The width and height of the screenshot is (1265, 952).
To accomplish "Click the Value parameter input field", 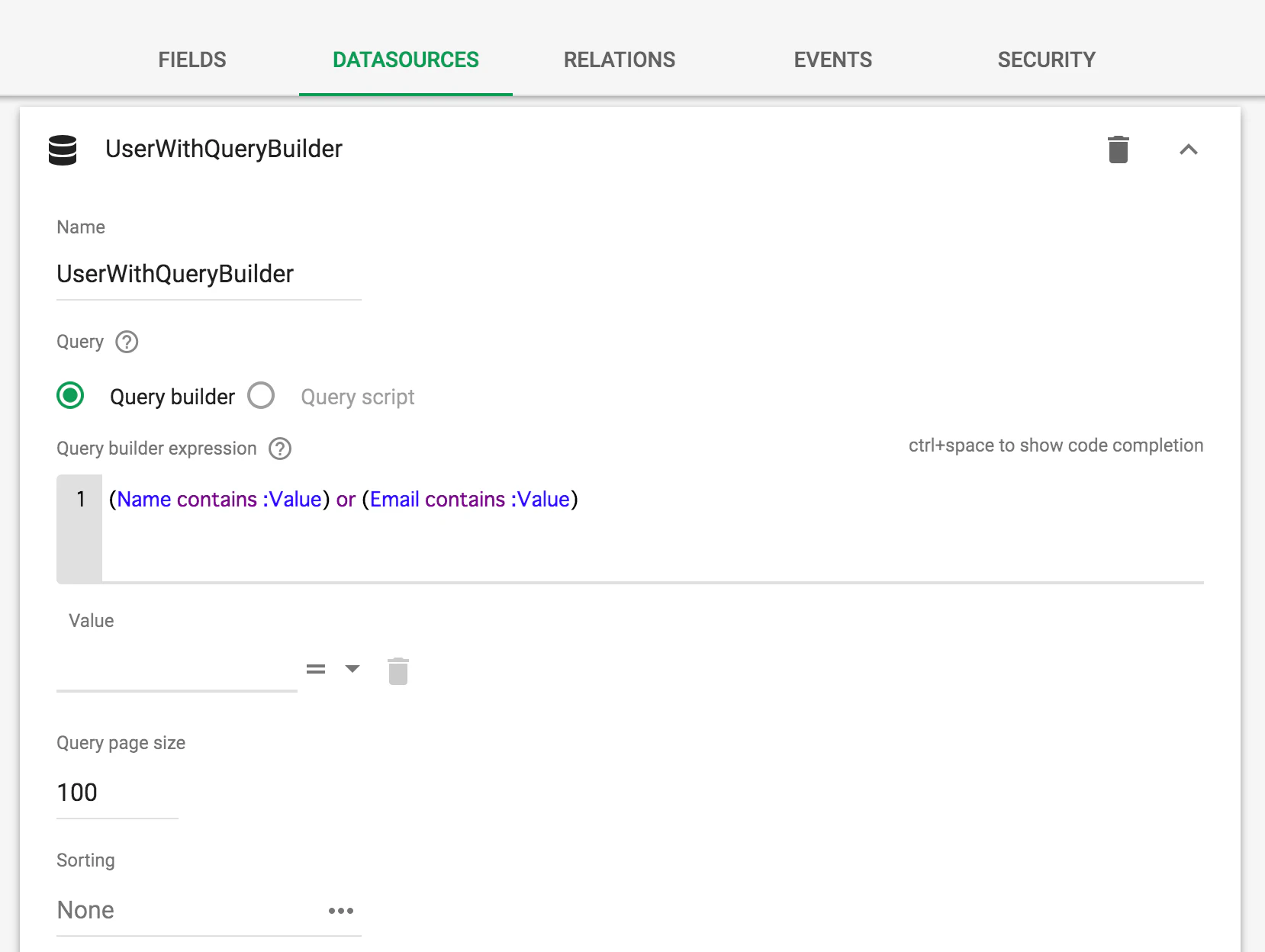I will [x=177, y=669].
